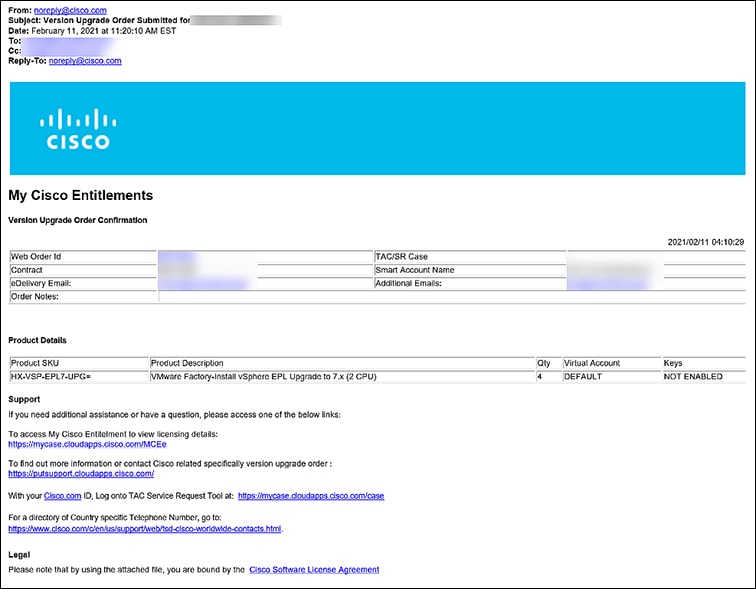Open the worldwide contacts directory link
Screen dimensions: 756x589
(x=145, y=529)
